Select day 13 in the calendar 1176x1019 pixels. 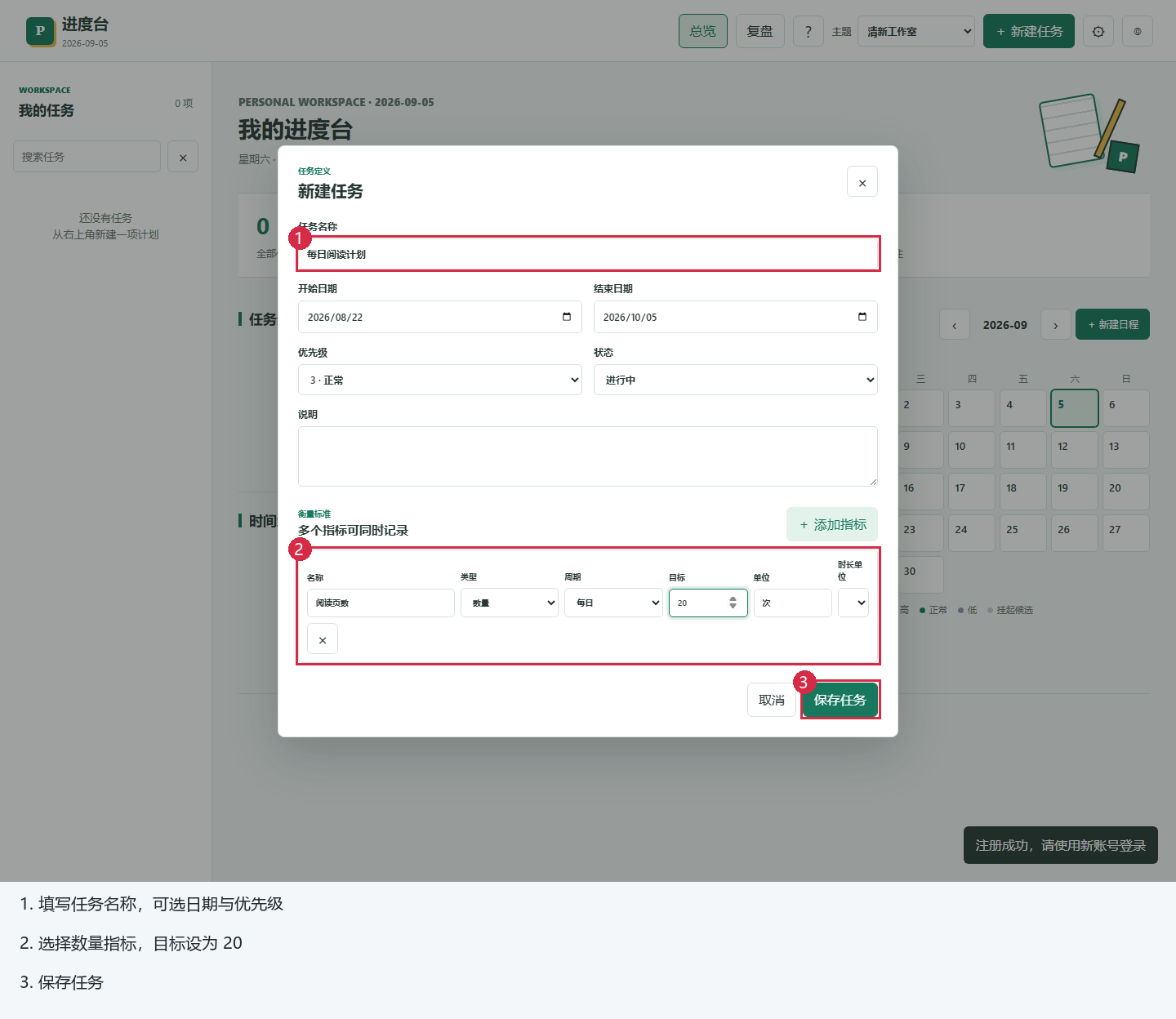pyautogui.click(x=1126, y=450)
